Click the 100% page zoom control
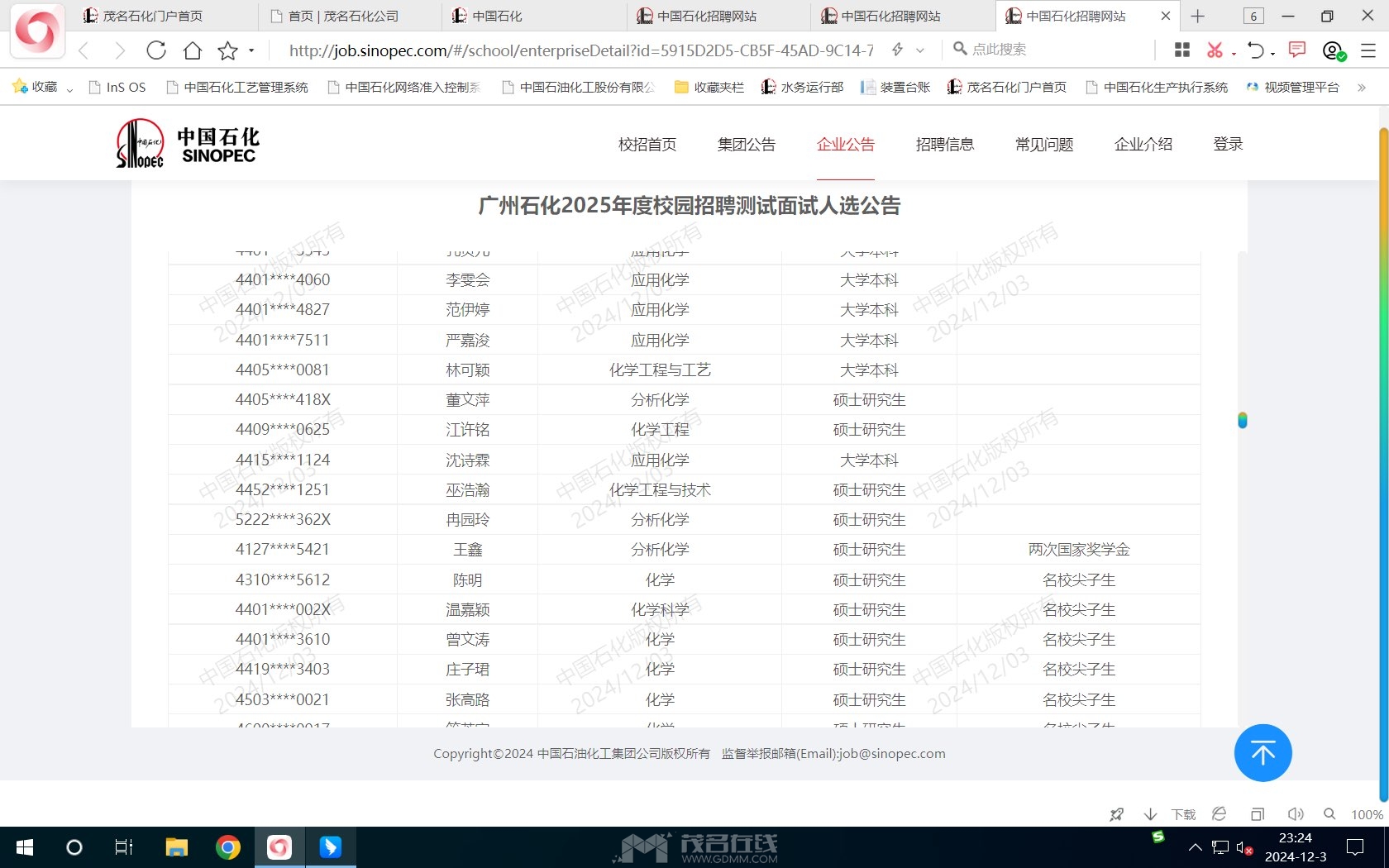 point(1366,814)
